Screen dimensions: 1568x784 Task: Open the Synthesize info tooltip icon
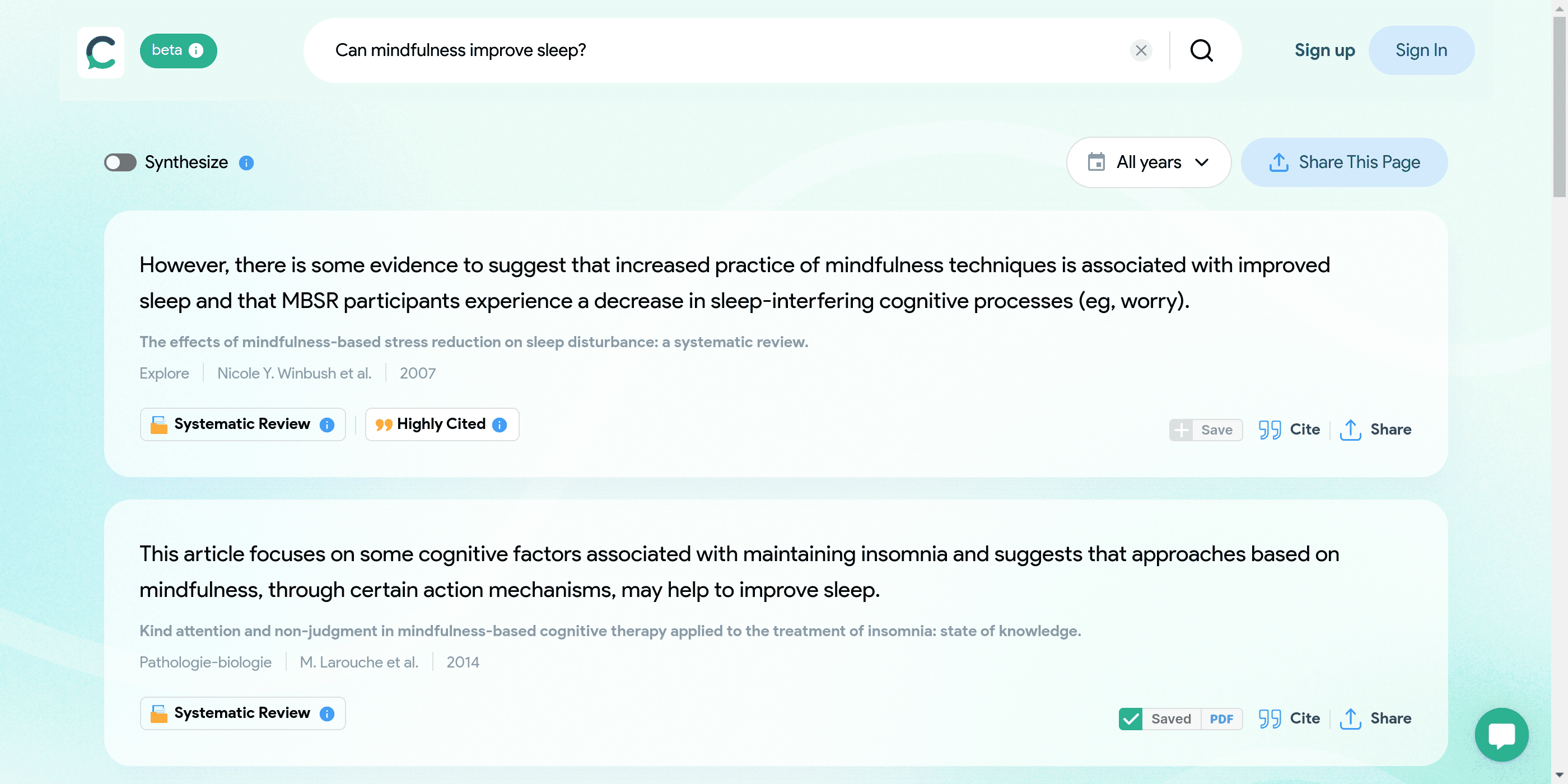[246, 163]
